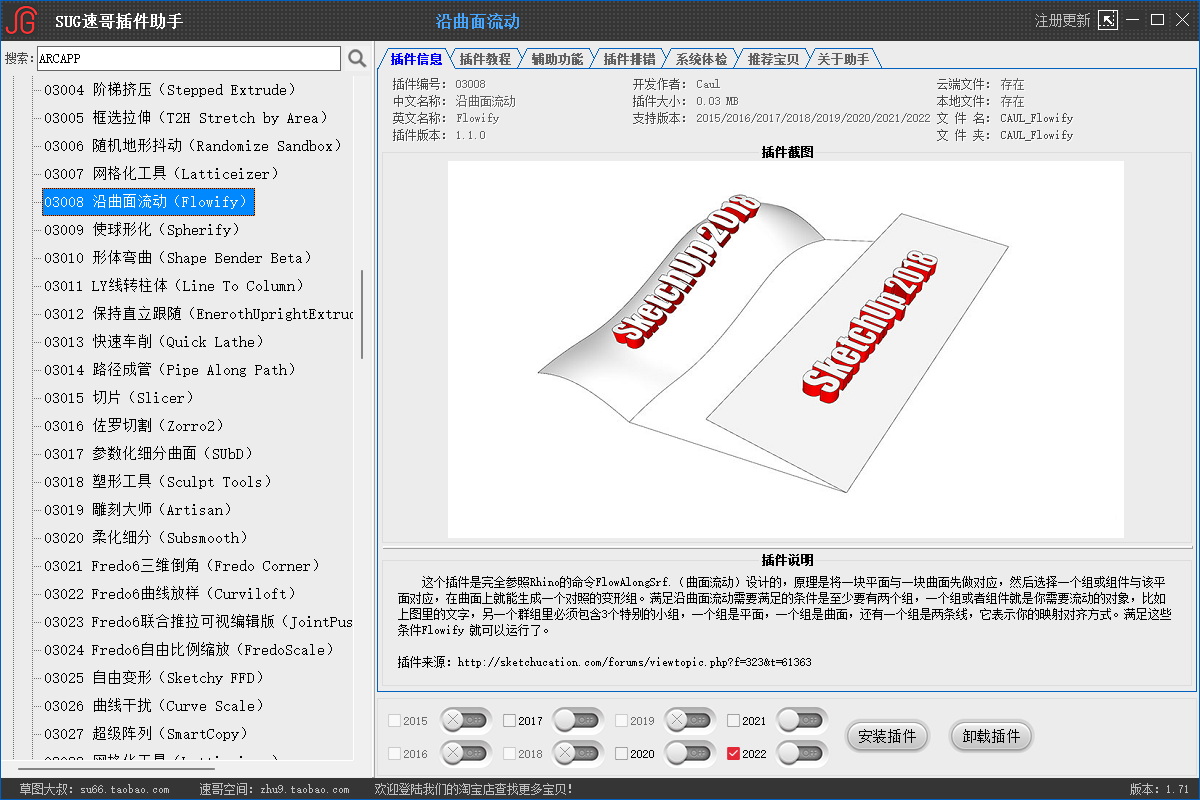Select 03004 阶梯挤压 (Stepped Extrude)
This screenshot has height=800, width=1200.
(x=170, y=90)
